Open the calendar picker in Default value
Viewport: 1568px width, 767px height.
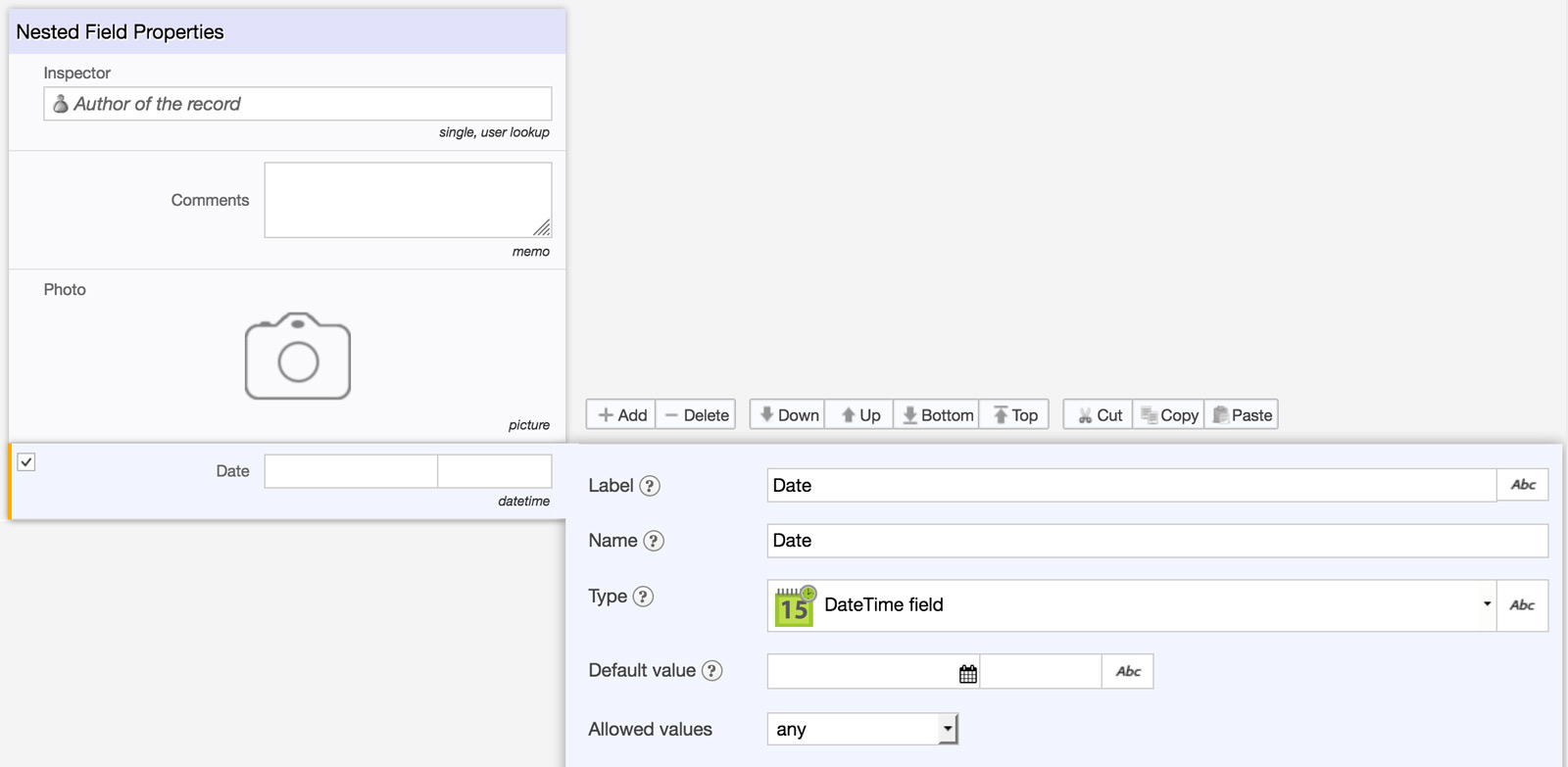point(967,673)
